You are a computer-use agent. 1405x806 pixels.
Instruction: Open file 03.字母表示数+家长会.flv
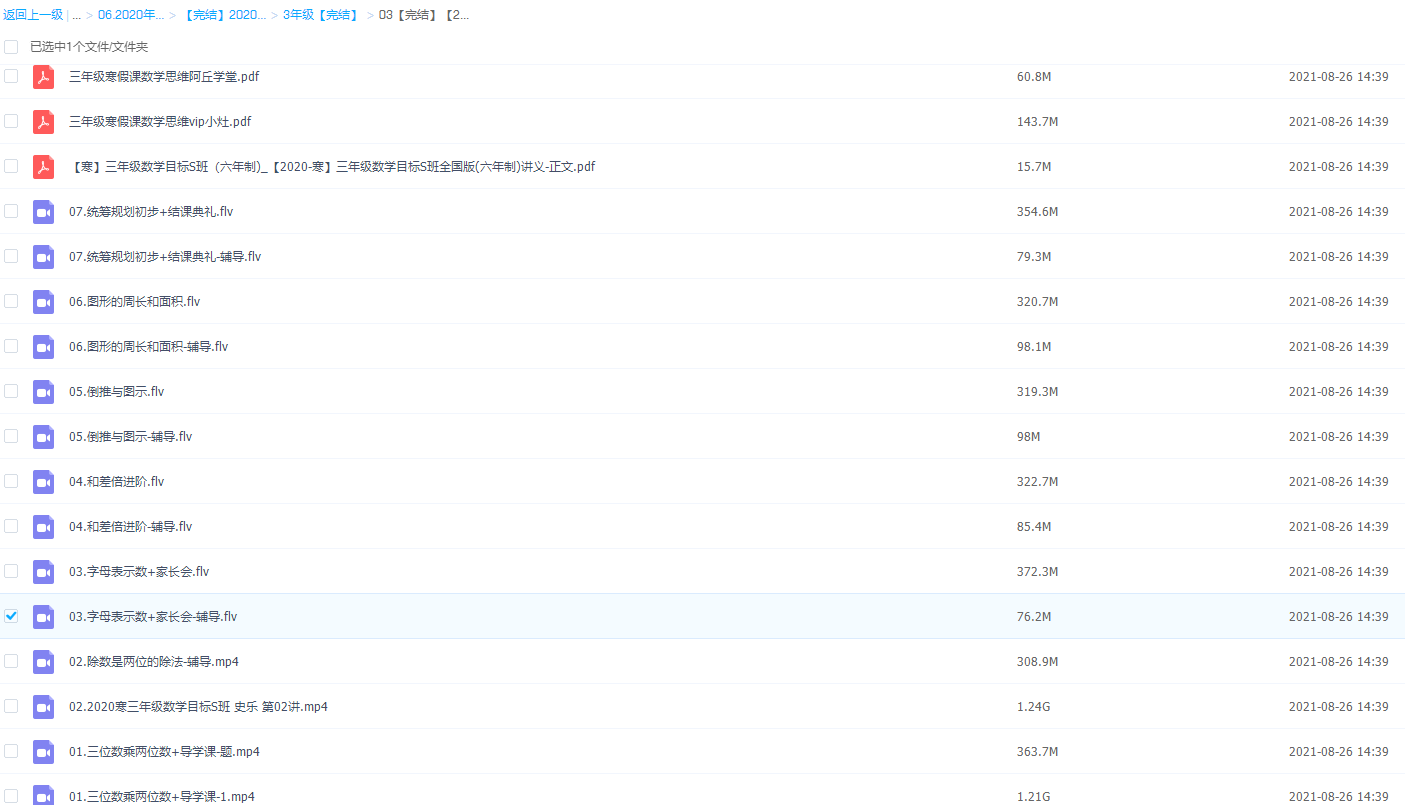click(x=139, y=572)
